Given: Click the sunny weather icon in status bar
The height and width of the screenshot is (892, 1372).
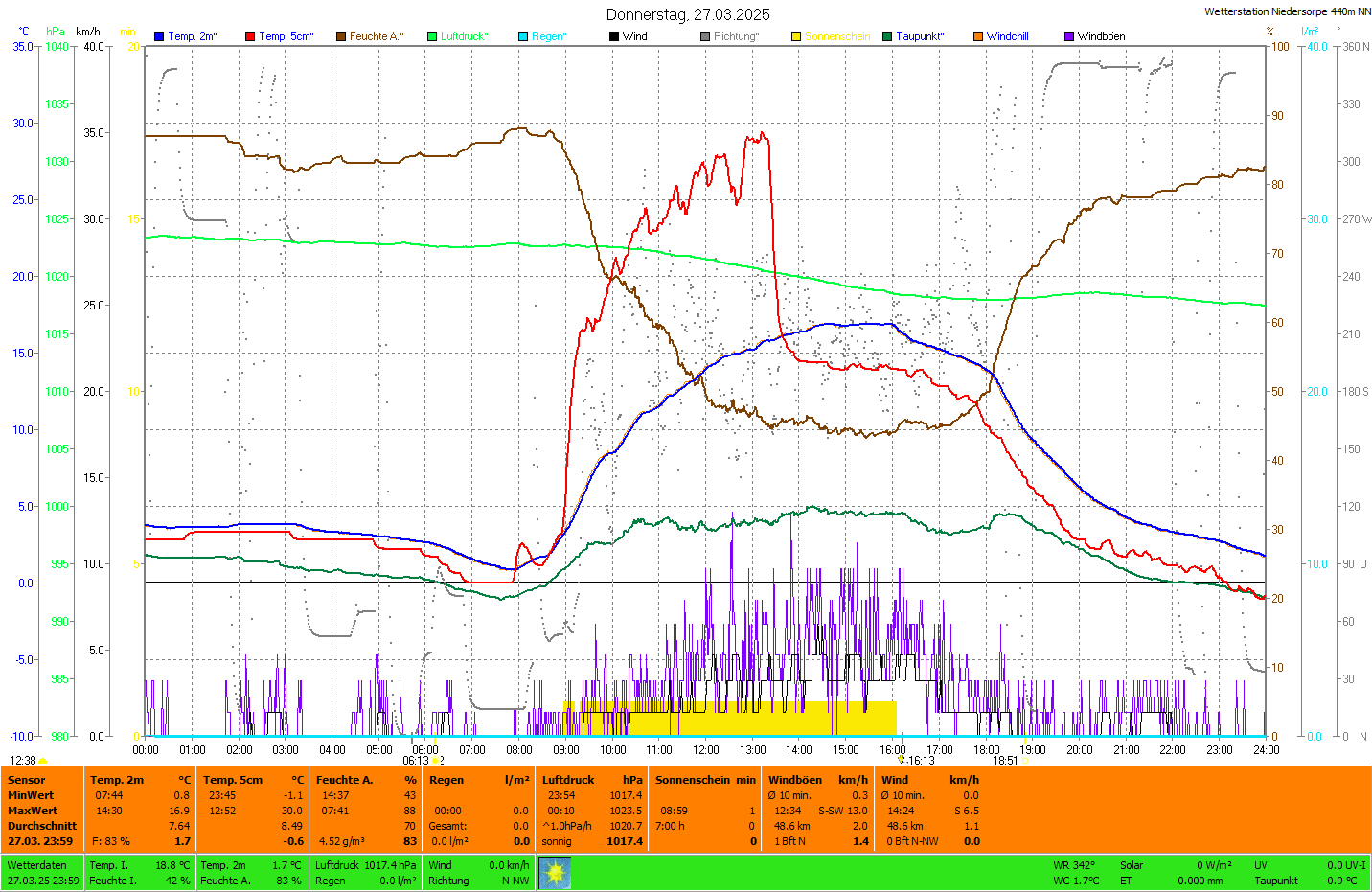Looking at the screenshot, I should tap(555, 873).
